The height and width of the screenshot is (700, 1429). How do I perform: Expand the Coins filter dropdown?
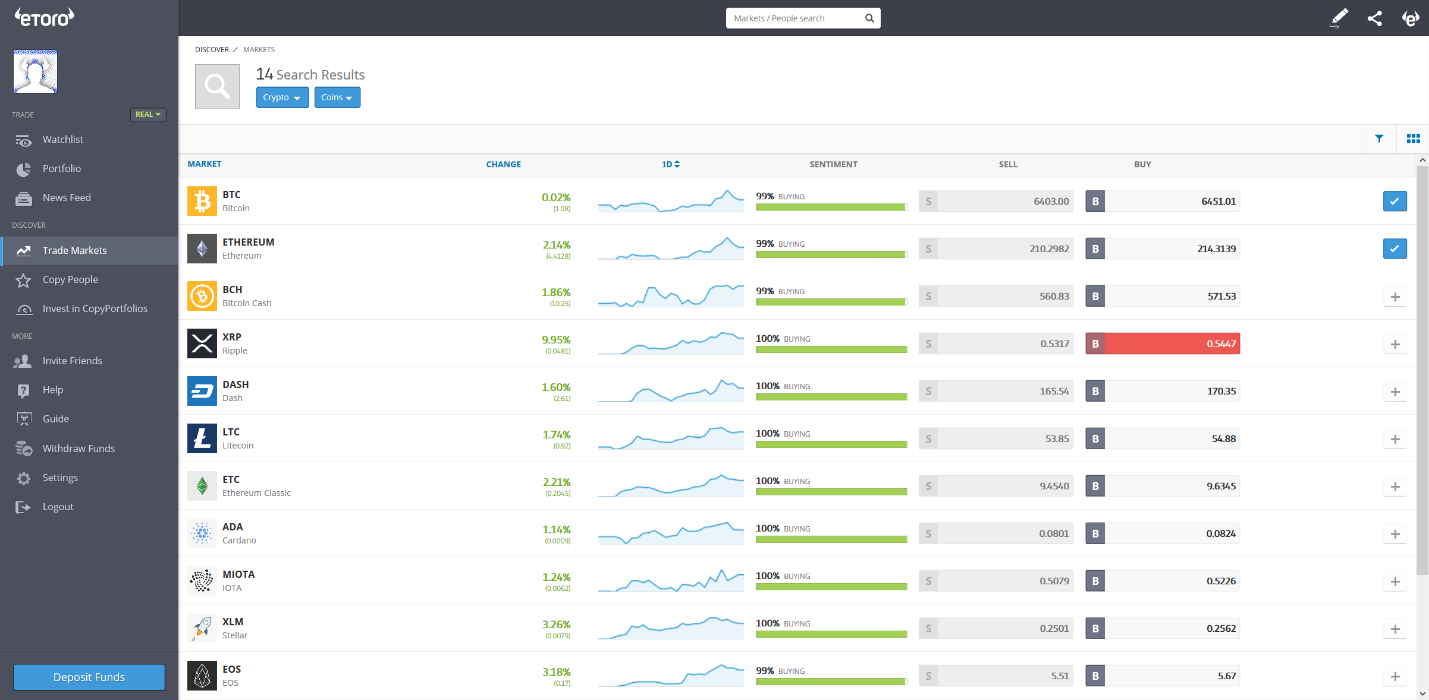[x=337, y=98]
